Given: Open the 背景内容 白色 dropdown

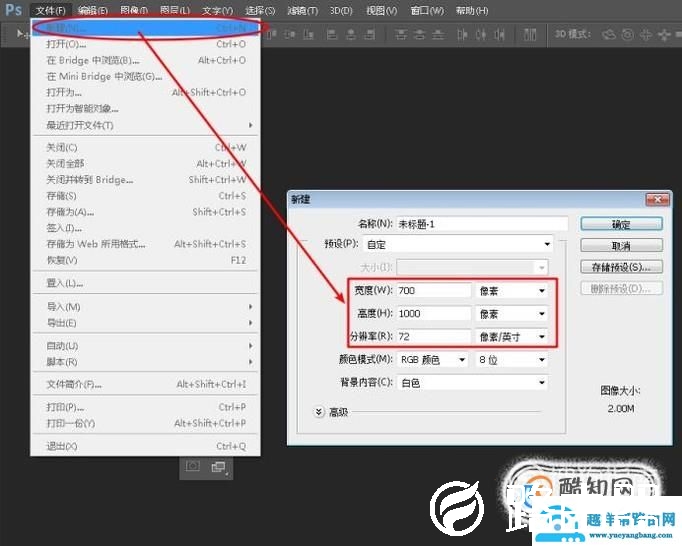Looking at the screenshot, I should point(473,383).
